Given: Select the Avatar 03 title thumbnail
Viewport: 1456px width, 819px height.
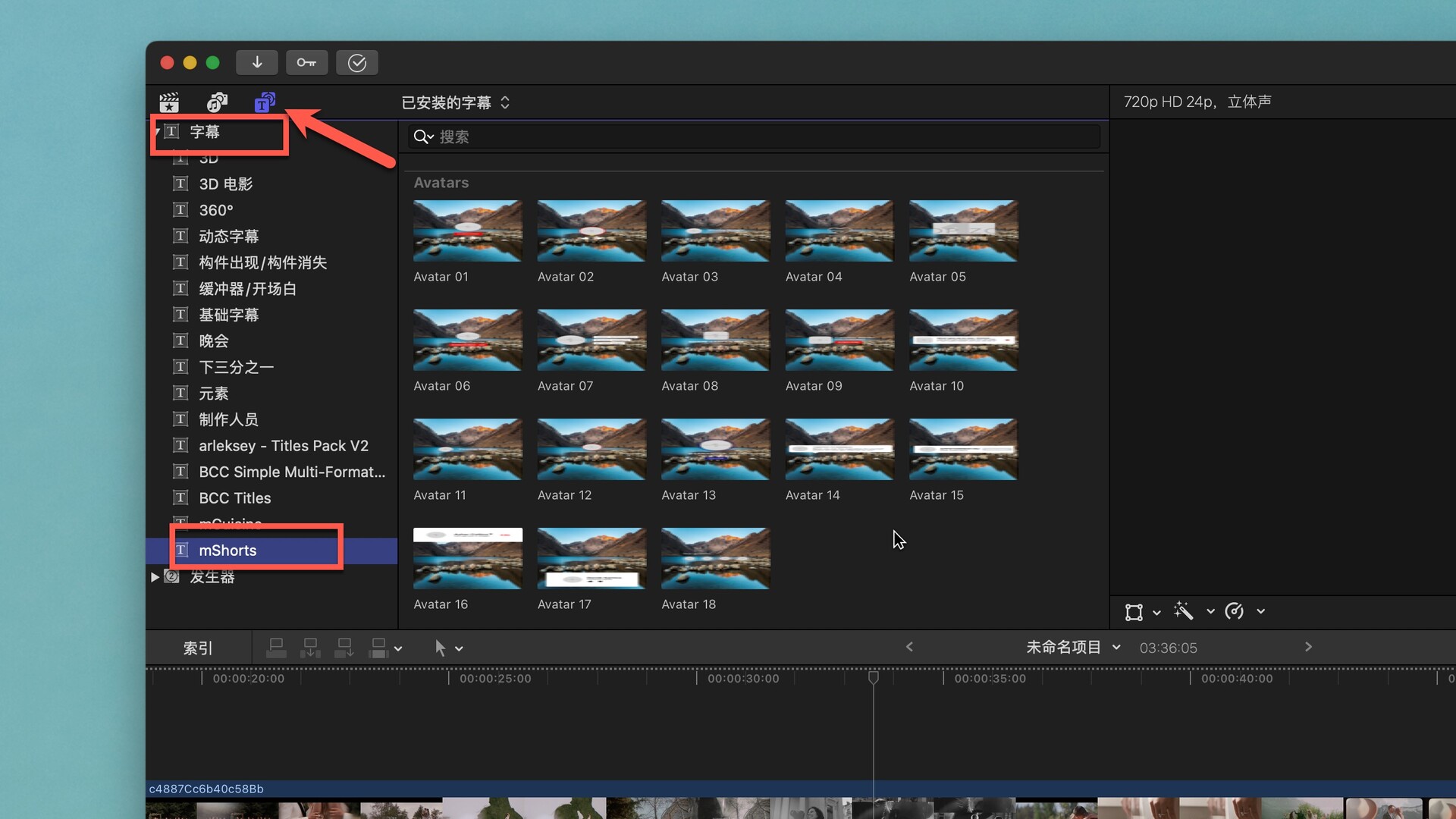Looking at the screenshot, I should click(716, 231).
